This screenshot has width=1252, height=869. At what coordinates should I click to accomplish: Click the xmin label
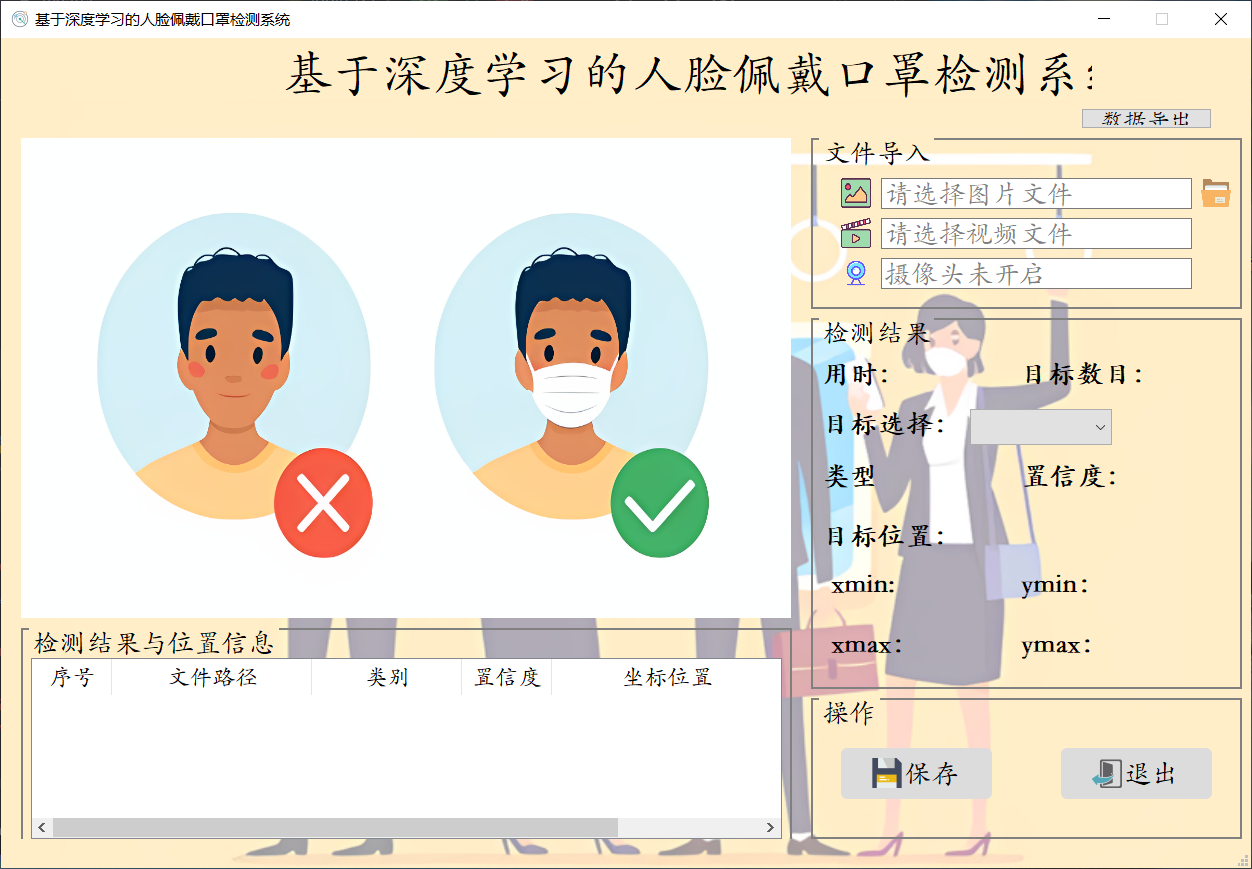[x=863, y=585]
